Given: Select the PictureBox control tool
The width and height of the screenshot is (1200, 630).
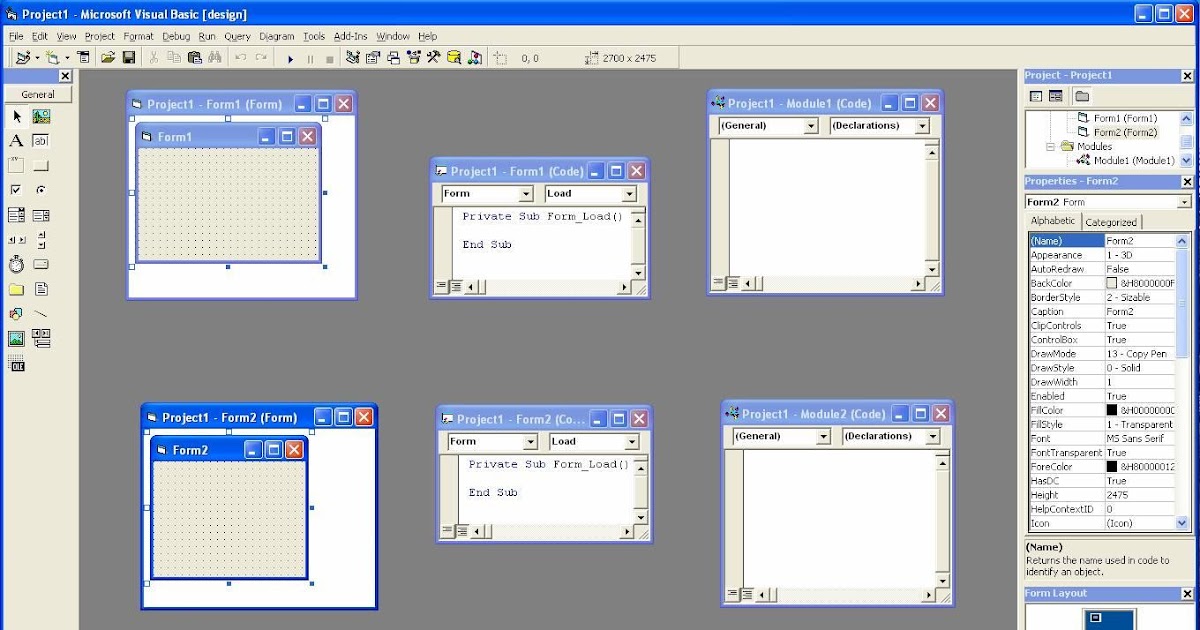Looking at the screenshot, I should pyautogui.click(x=41, y=117).
